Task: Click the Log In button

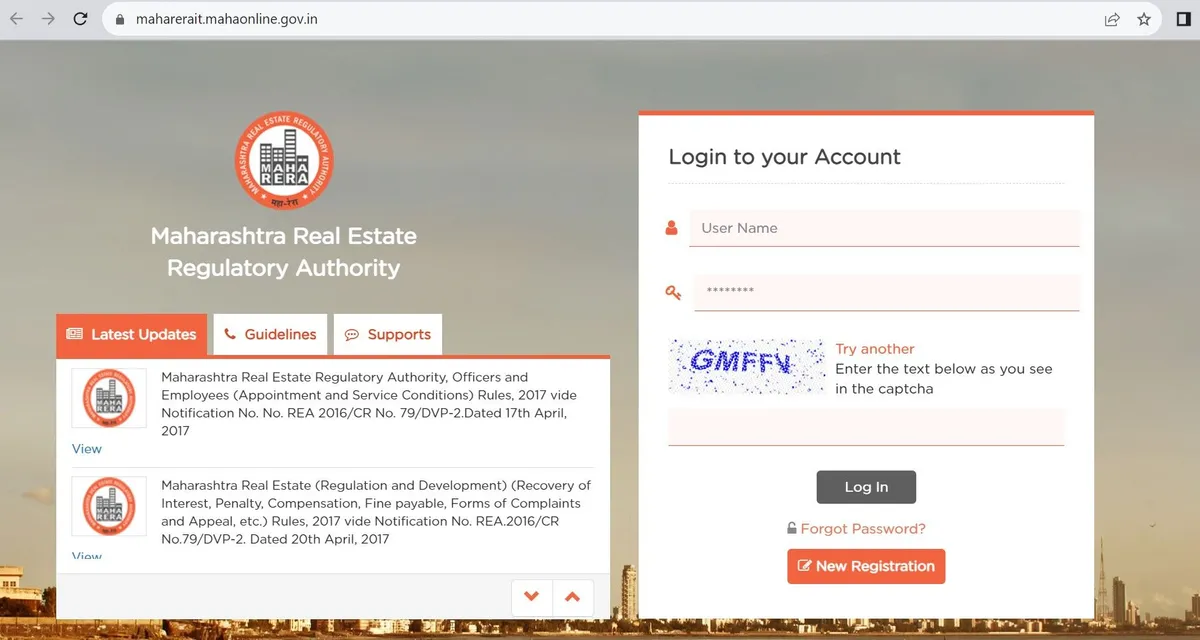Action: pos(866,487)
